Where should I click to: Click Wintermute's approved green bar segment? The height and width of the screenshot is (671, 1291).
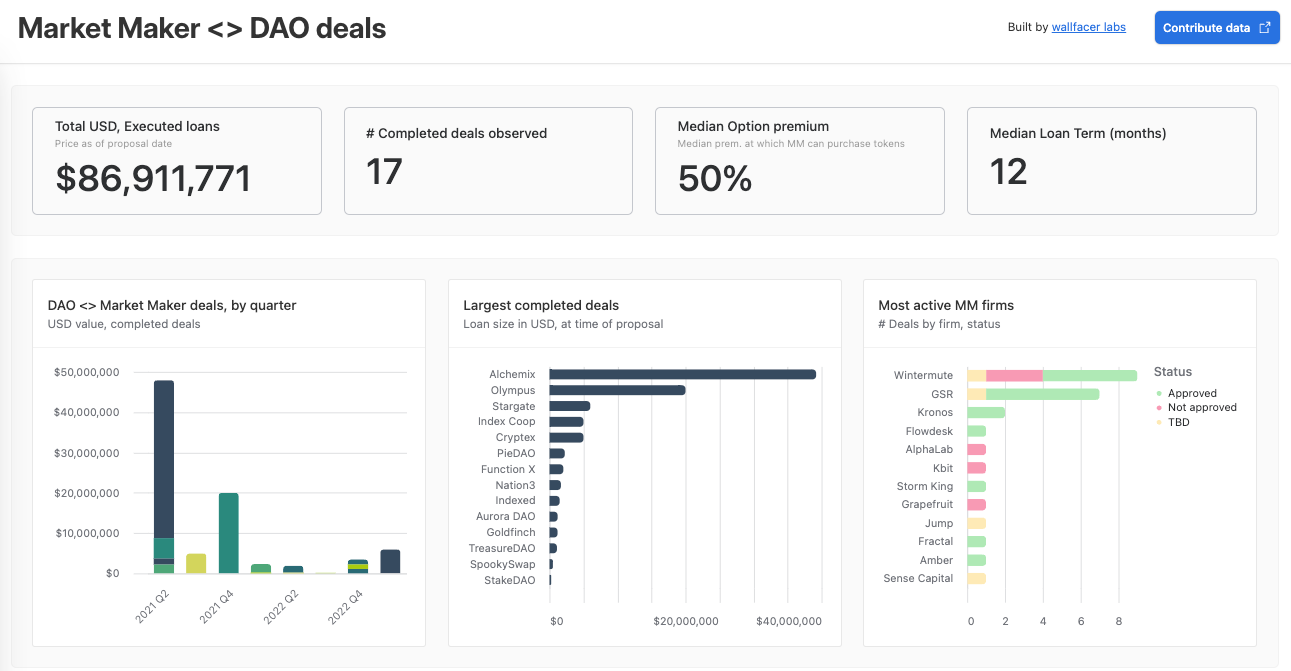click(1090, 375)
